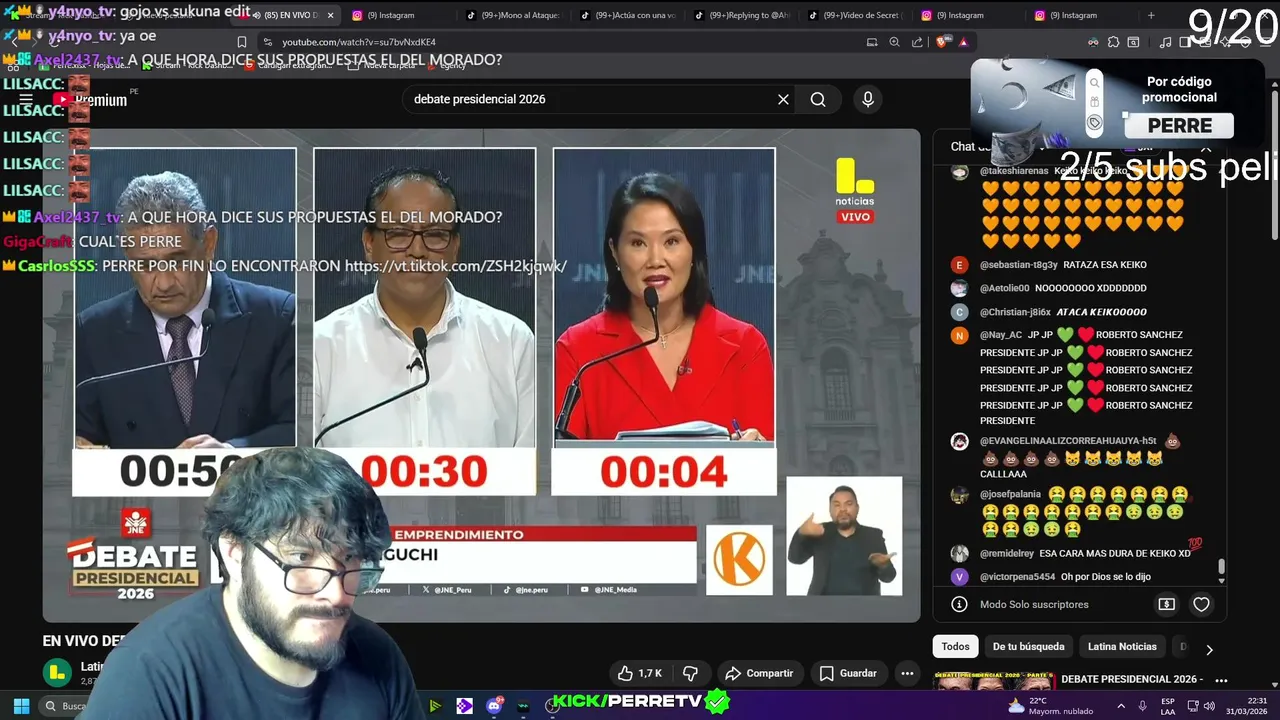This screenshot has height=720, width=1280.
Task: Open the site settings icon by the URL
Action: (267, 42)
